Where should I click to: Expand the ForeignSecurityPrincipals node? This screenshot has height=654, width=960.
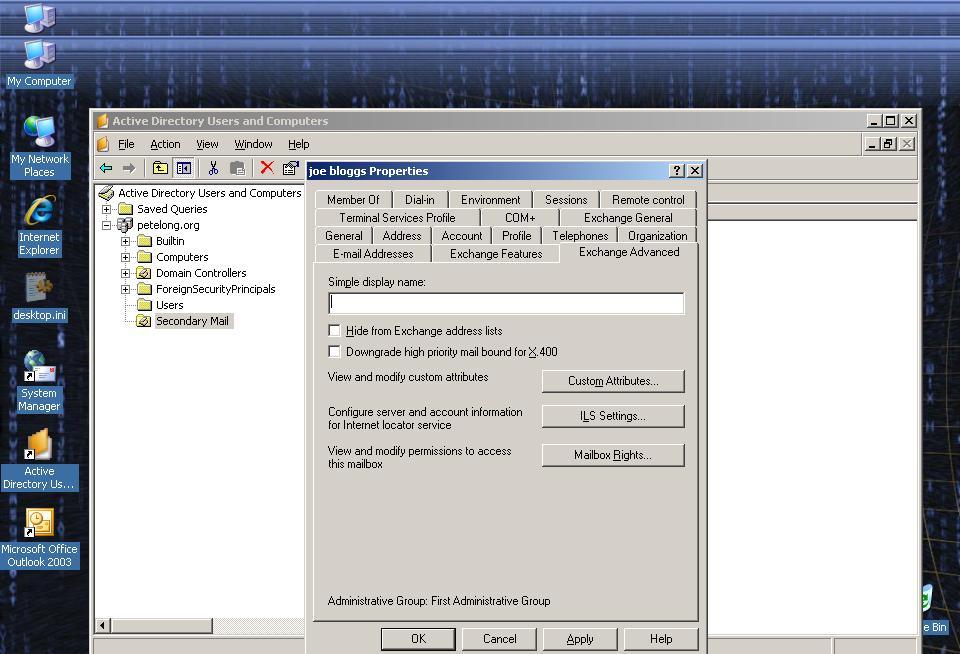126,288
